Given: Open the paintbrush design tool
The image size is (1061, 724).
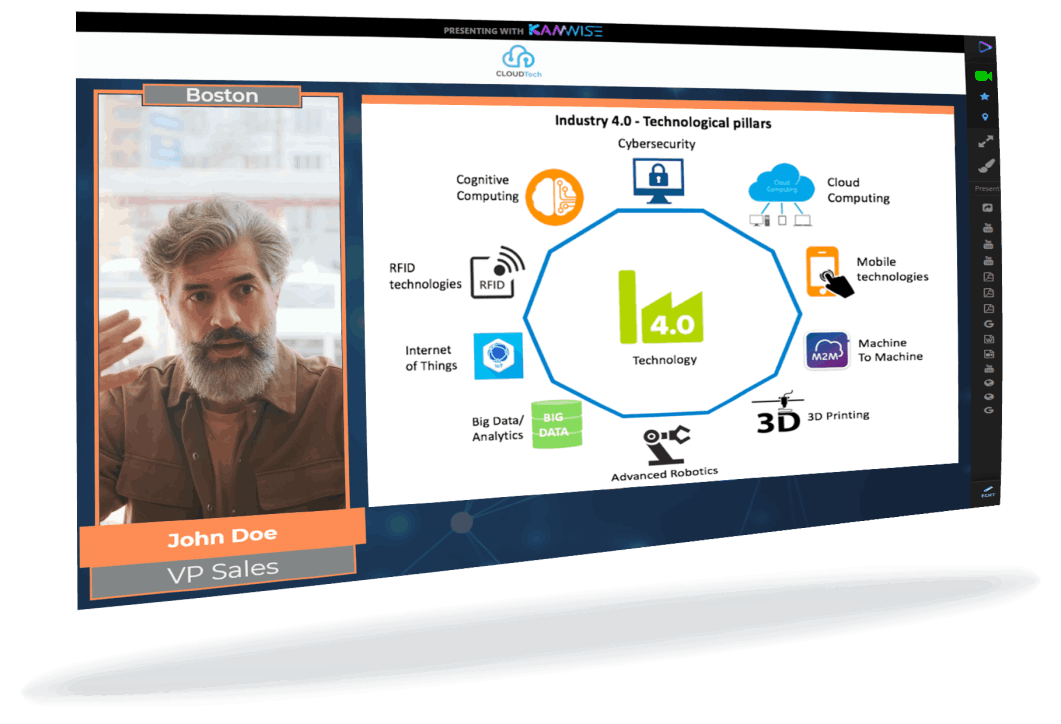Looking at the screenshot, I should [987, 165].
